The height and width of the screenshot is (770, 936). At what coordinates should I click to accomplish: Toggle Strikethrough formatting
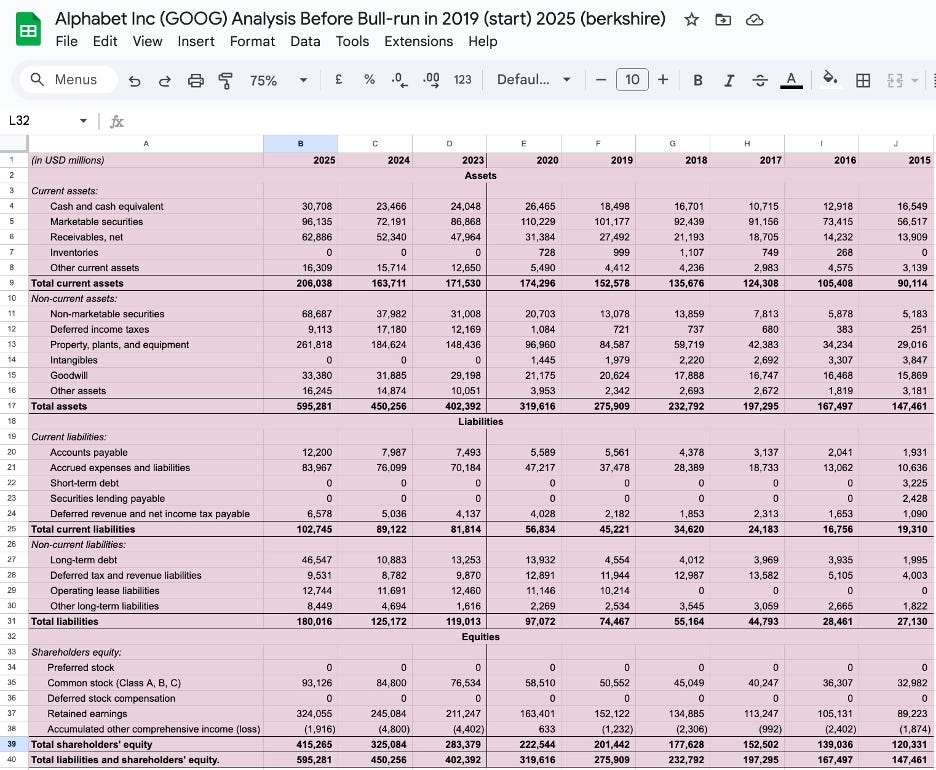pos(760,80)
